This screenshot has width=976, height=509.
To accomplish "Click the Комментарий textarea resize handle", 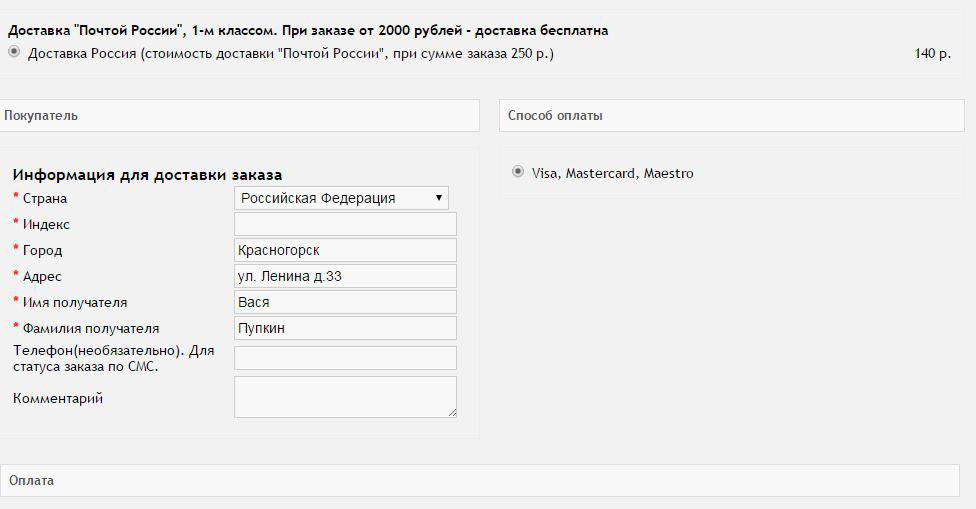I will coord(452,412).
